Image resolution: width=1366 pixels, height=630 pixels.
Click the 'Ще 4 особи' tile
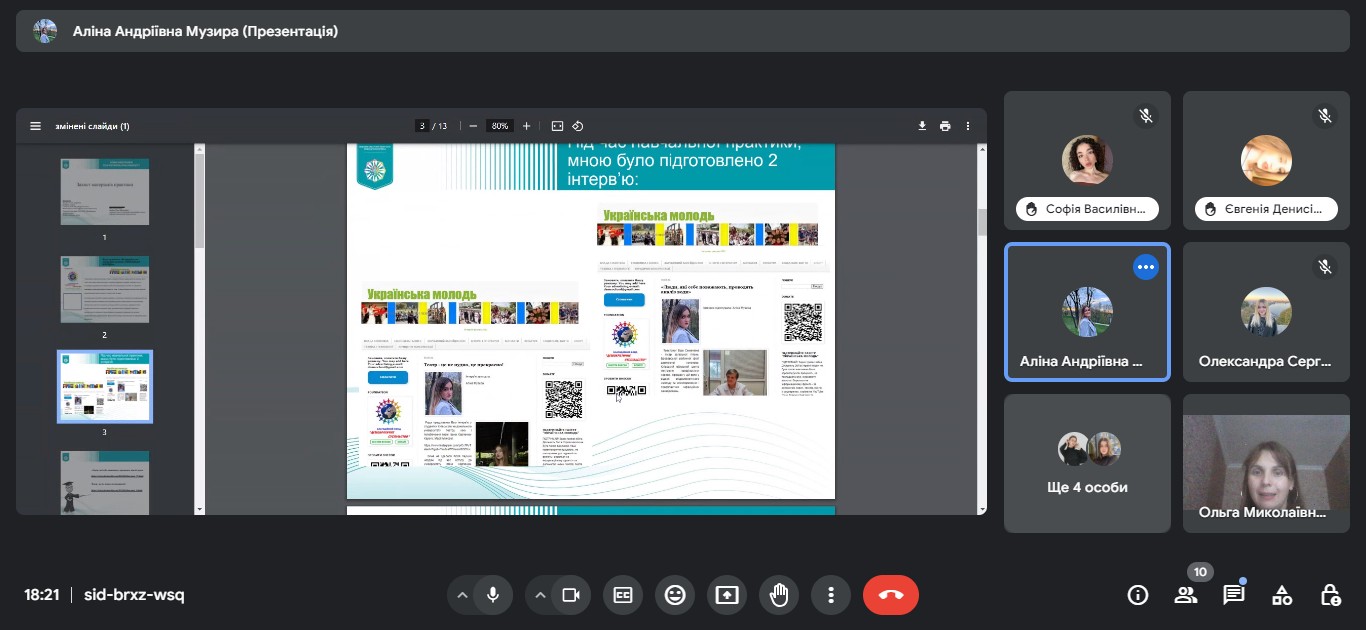click(1087, 462)
